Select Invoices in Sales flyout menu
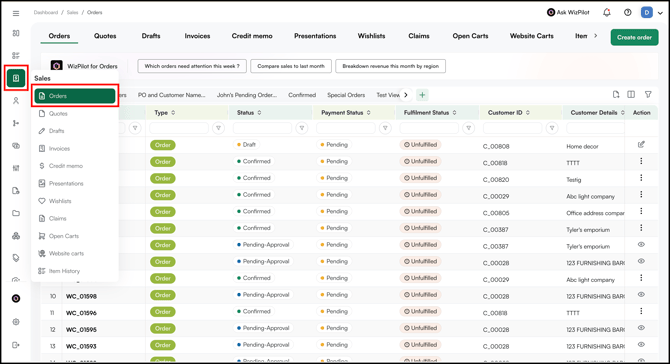 click(x=75, y=149)
